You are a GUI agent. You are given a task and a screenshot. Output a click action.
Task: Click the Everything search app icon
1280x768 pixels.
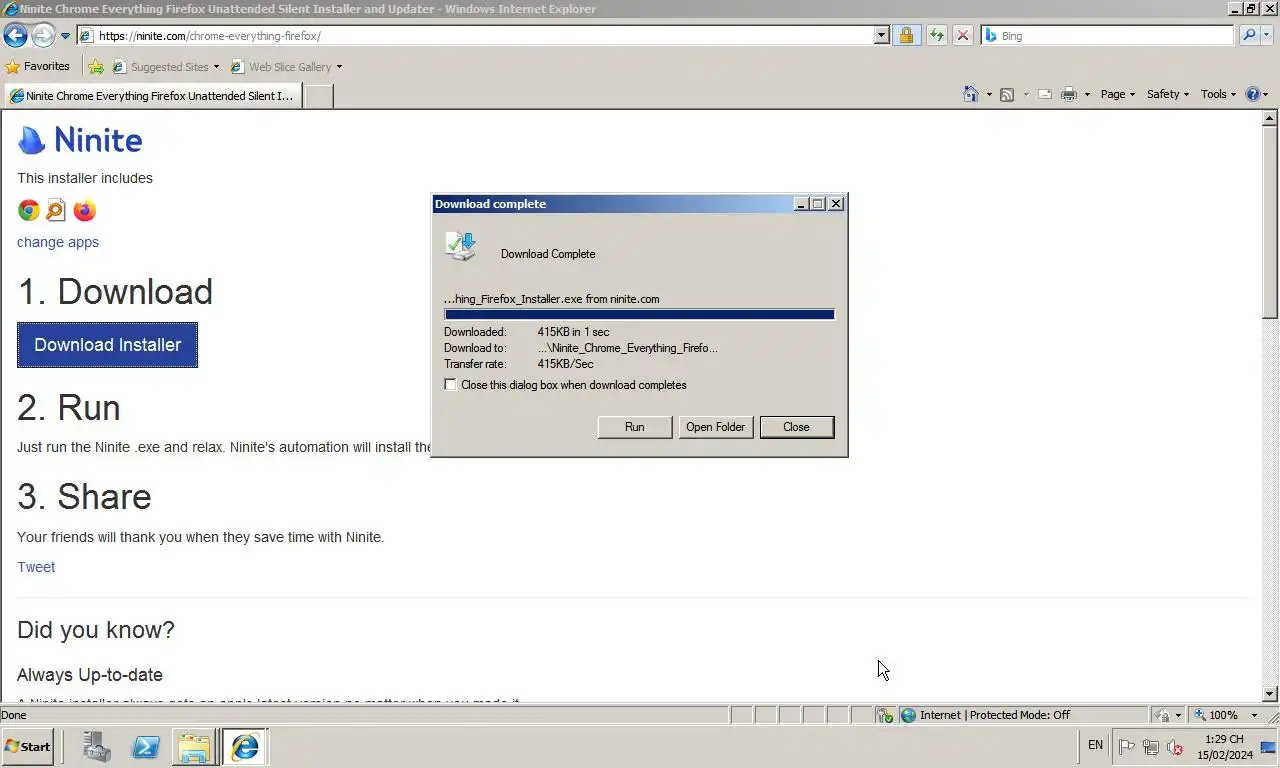pos(56,210)
